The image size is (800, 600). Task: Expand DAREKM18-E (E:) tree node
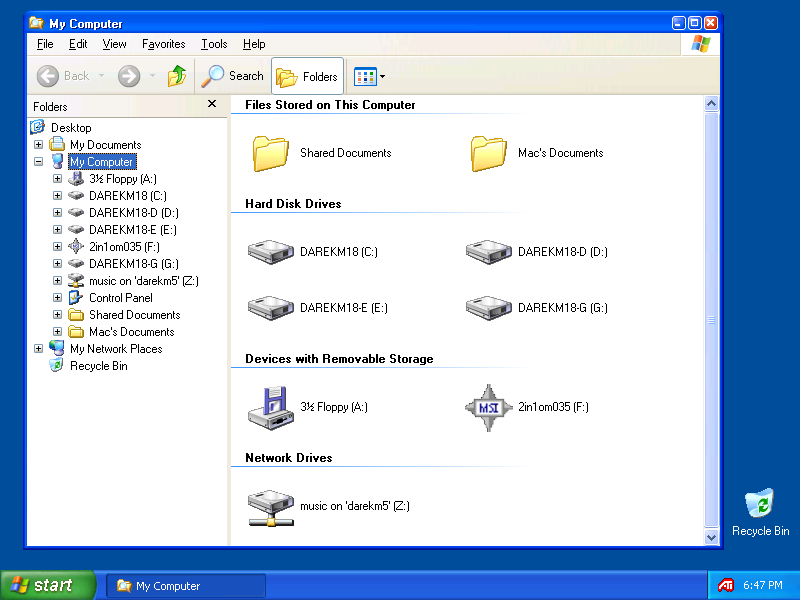click(x=57, y=230)
